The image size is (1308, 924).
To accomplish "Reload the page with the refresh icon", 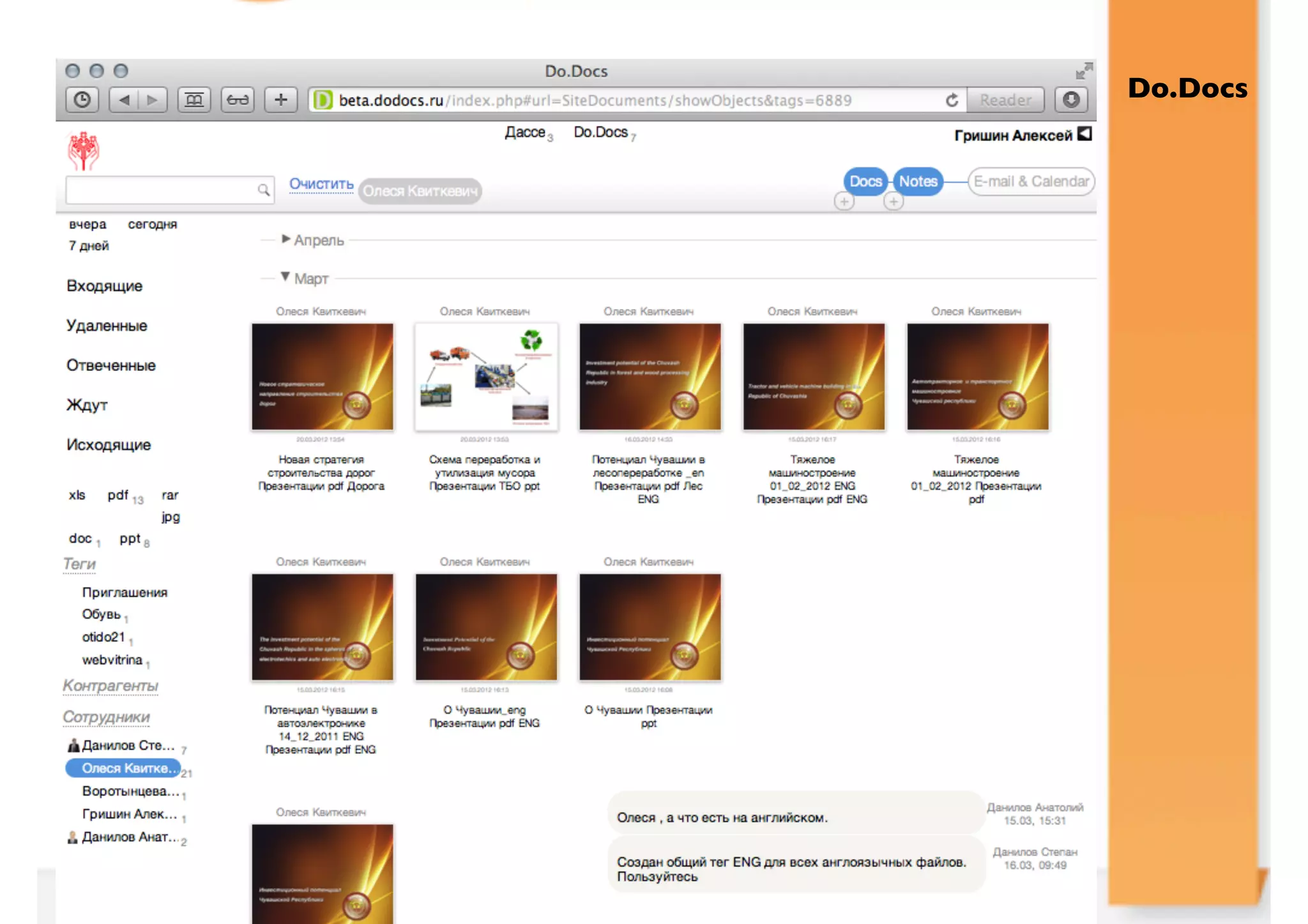I will 952,100.
